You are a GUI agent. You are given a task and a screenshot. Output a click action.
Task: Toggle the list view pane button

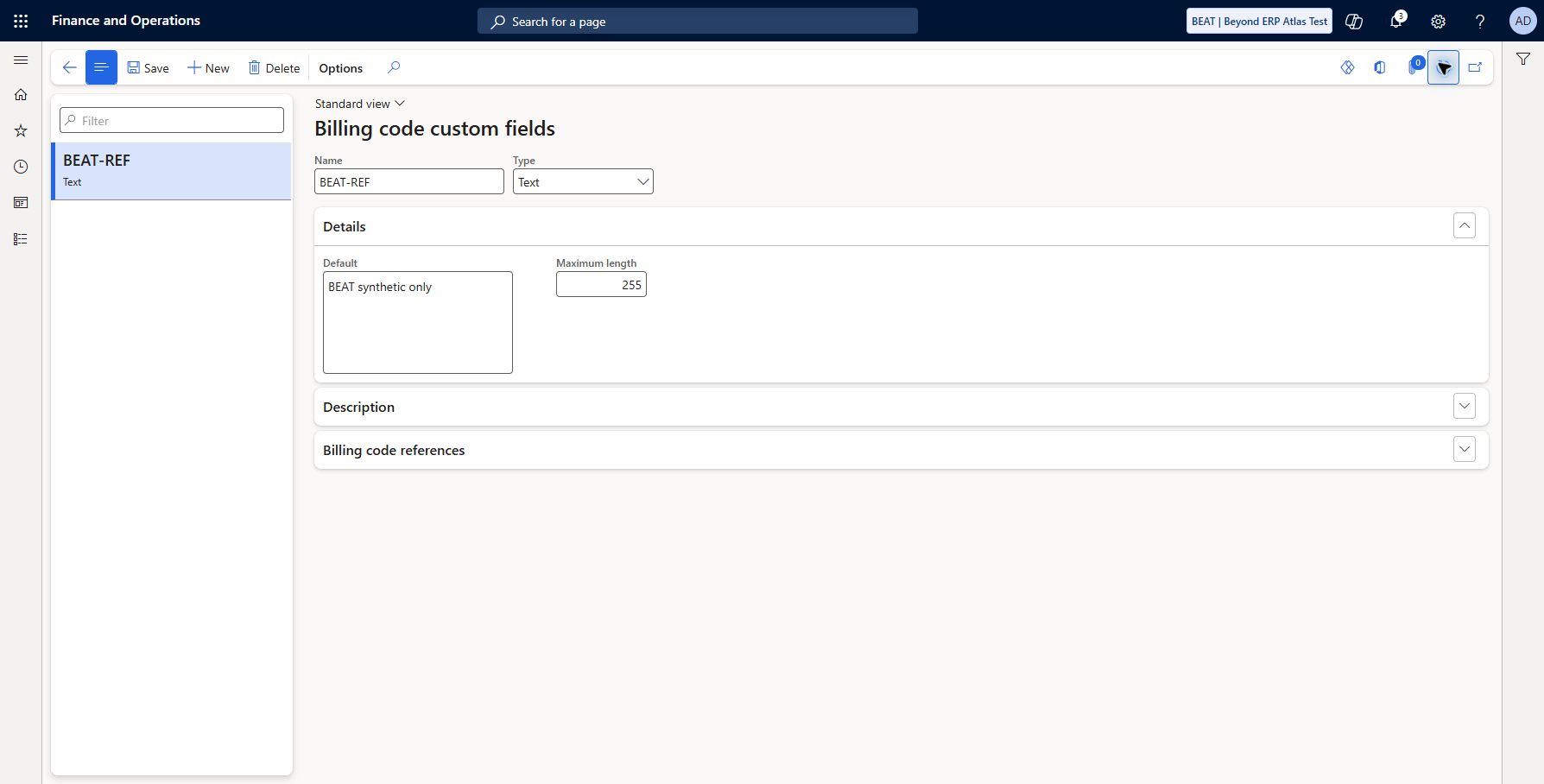click(101, 67)
